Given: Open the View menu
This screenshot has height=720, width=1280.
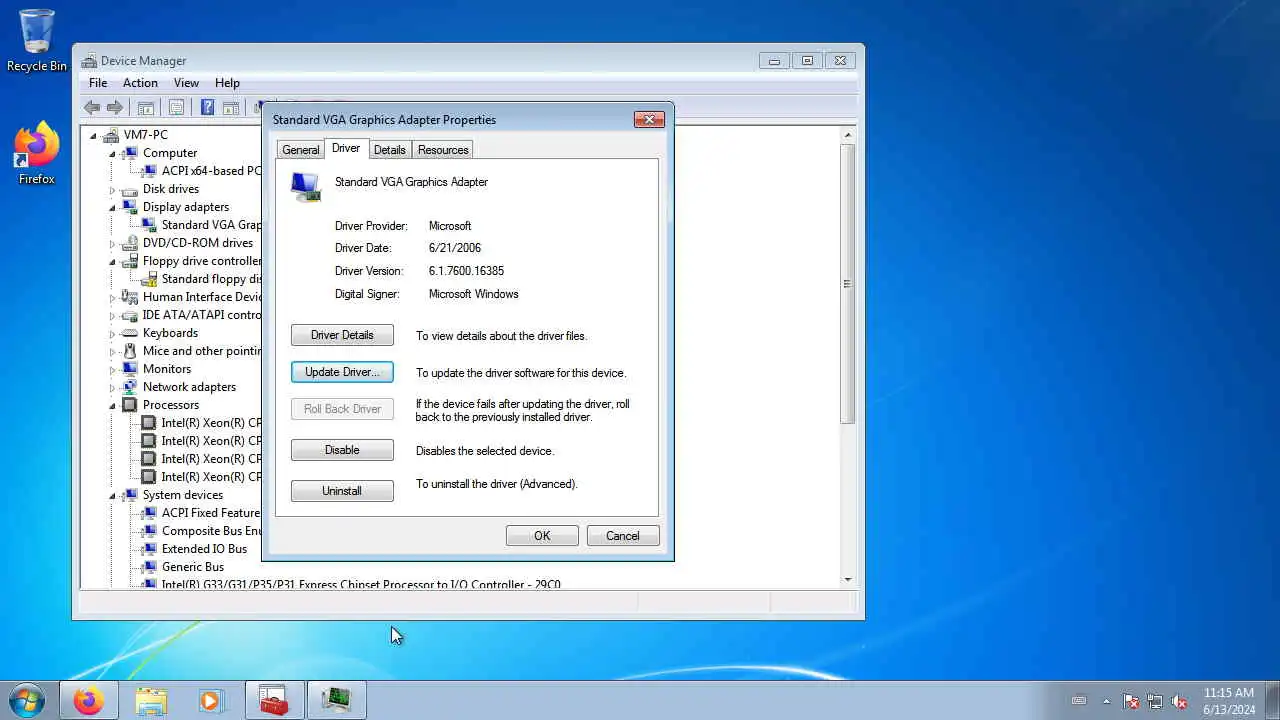Looking at the screenshot, I should (x=186, y=83).
